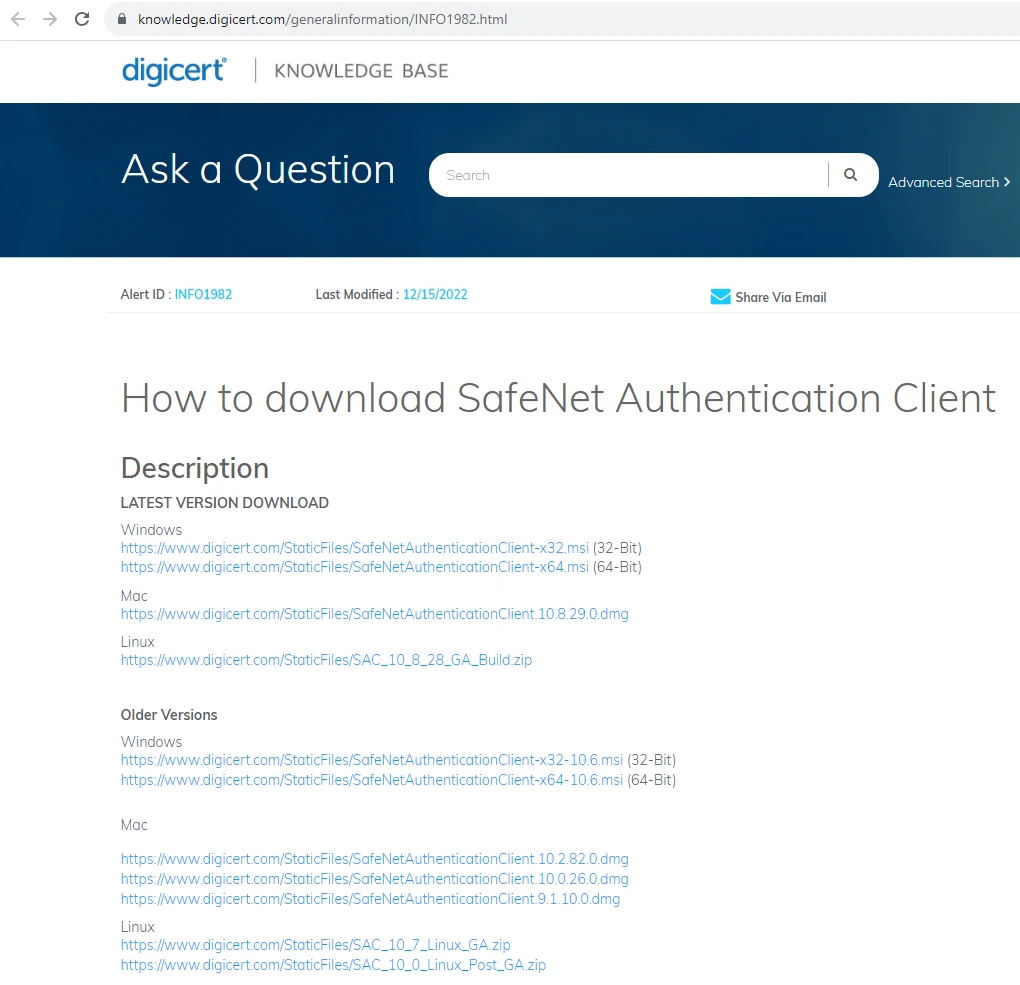Click the KNOWLEDGE BASE header text
Screen dimensions: 1020x985
360,70
